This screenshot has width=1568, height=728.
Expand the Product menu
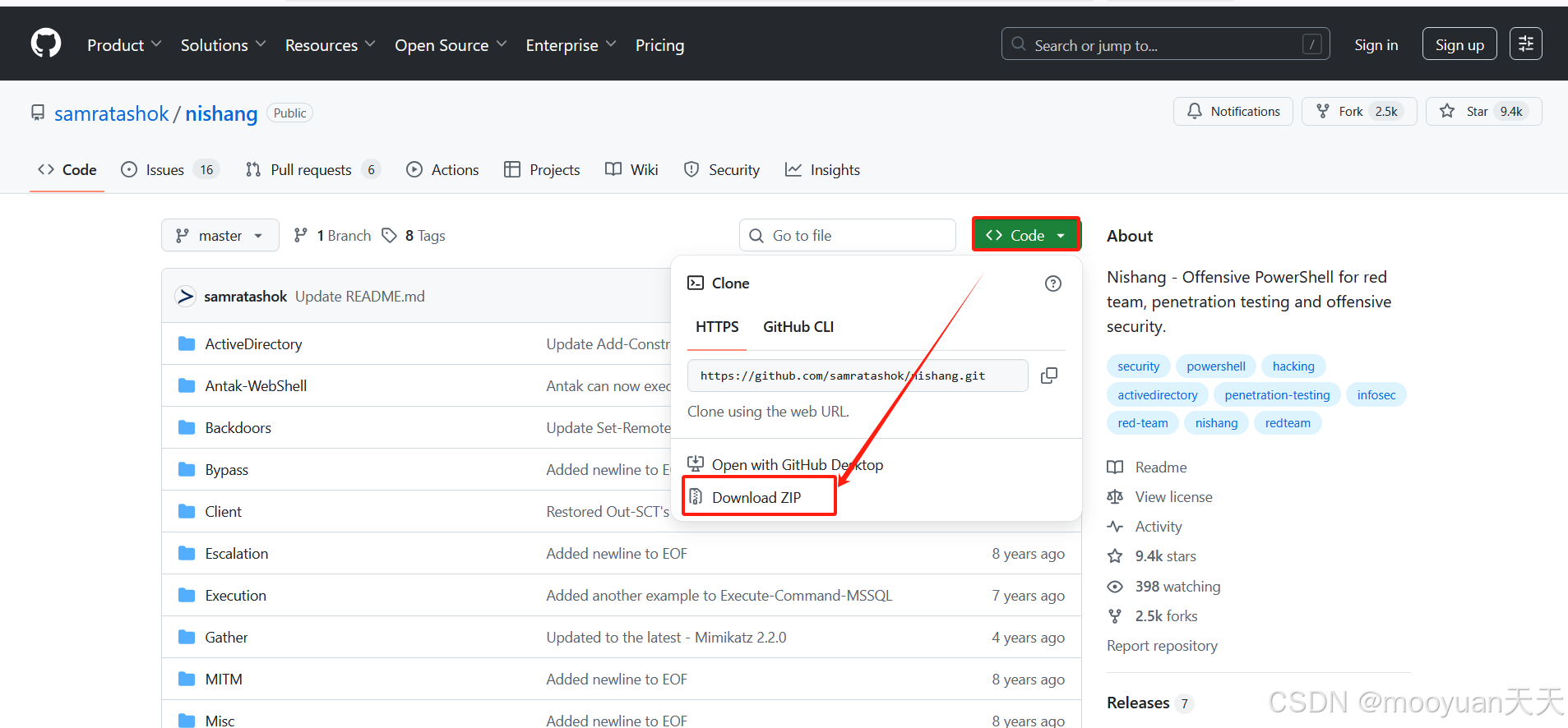pyautogui.click(x=124, y=45)
